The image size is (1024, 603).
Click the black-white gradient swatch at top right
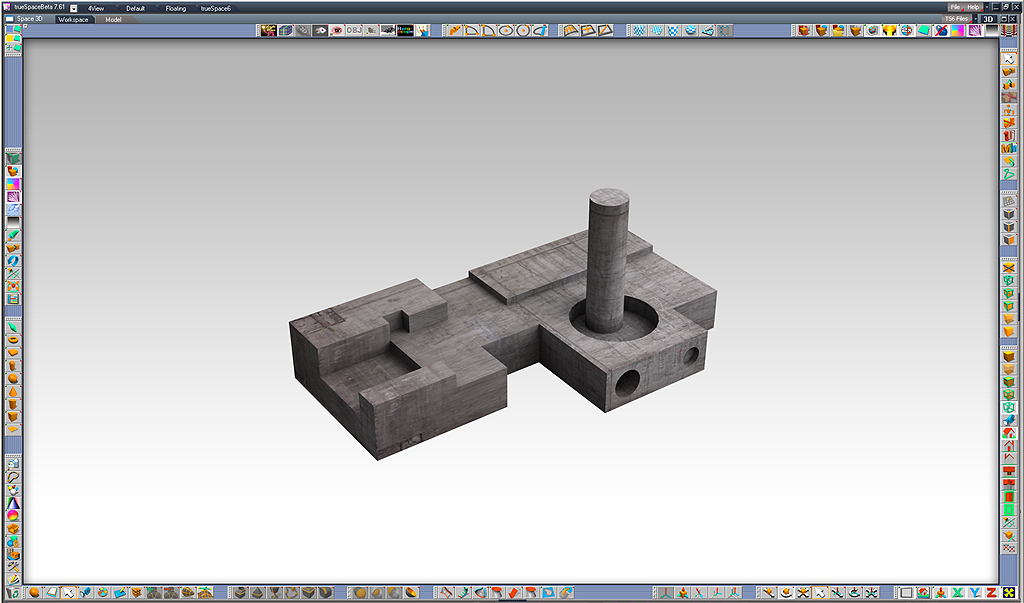coord(991,30)
